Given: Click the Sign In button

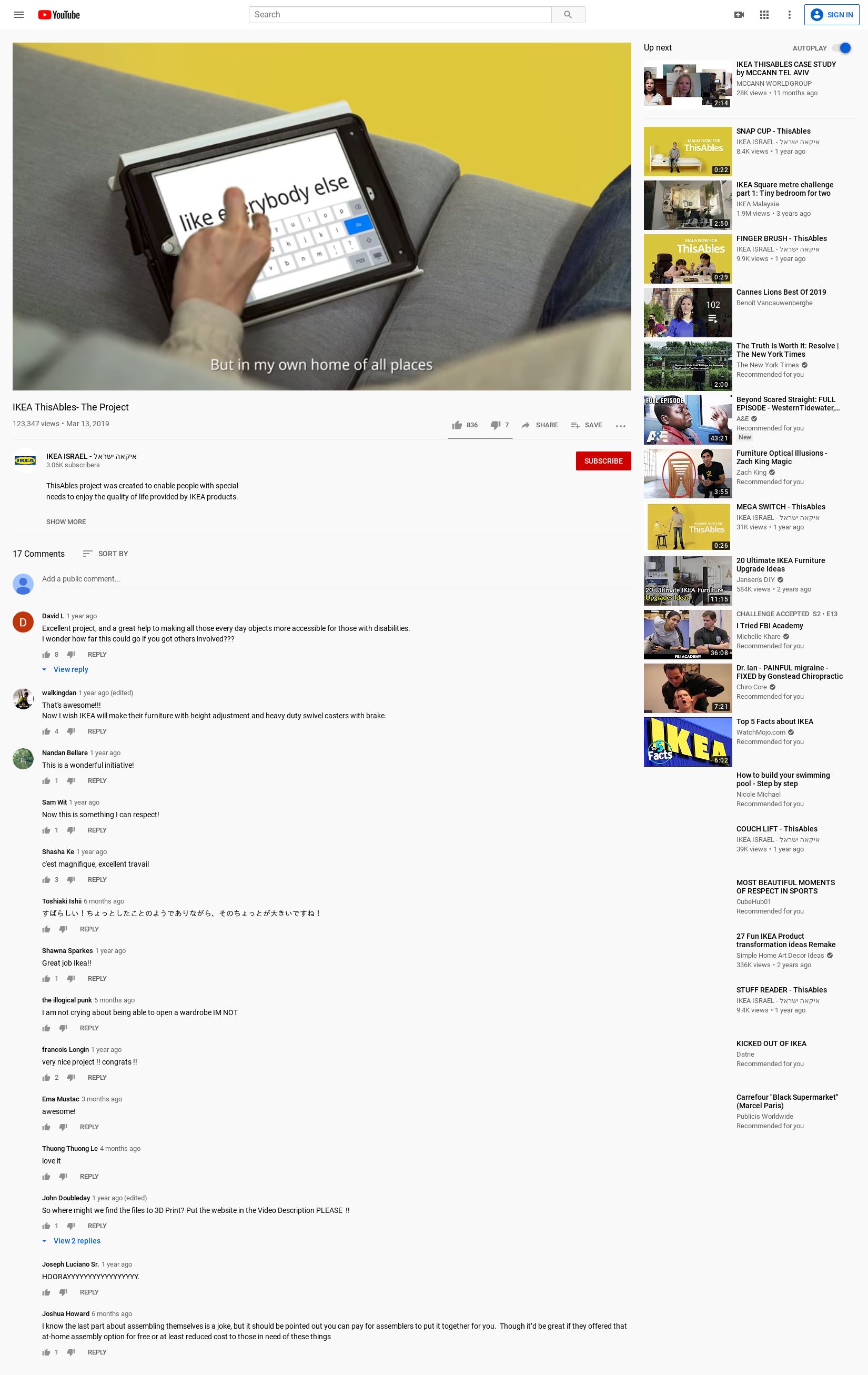Looking at the screenshot, I should tap(832, 15).
